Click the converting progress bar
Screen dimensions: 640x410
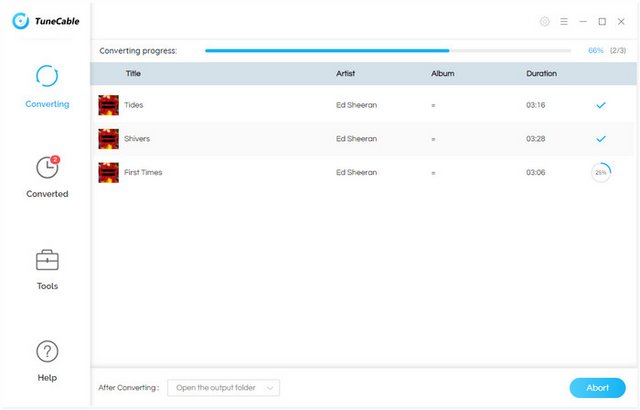(x=388, y=51)
